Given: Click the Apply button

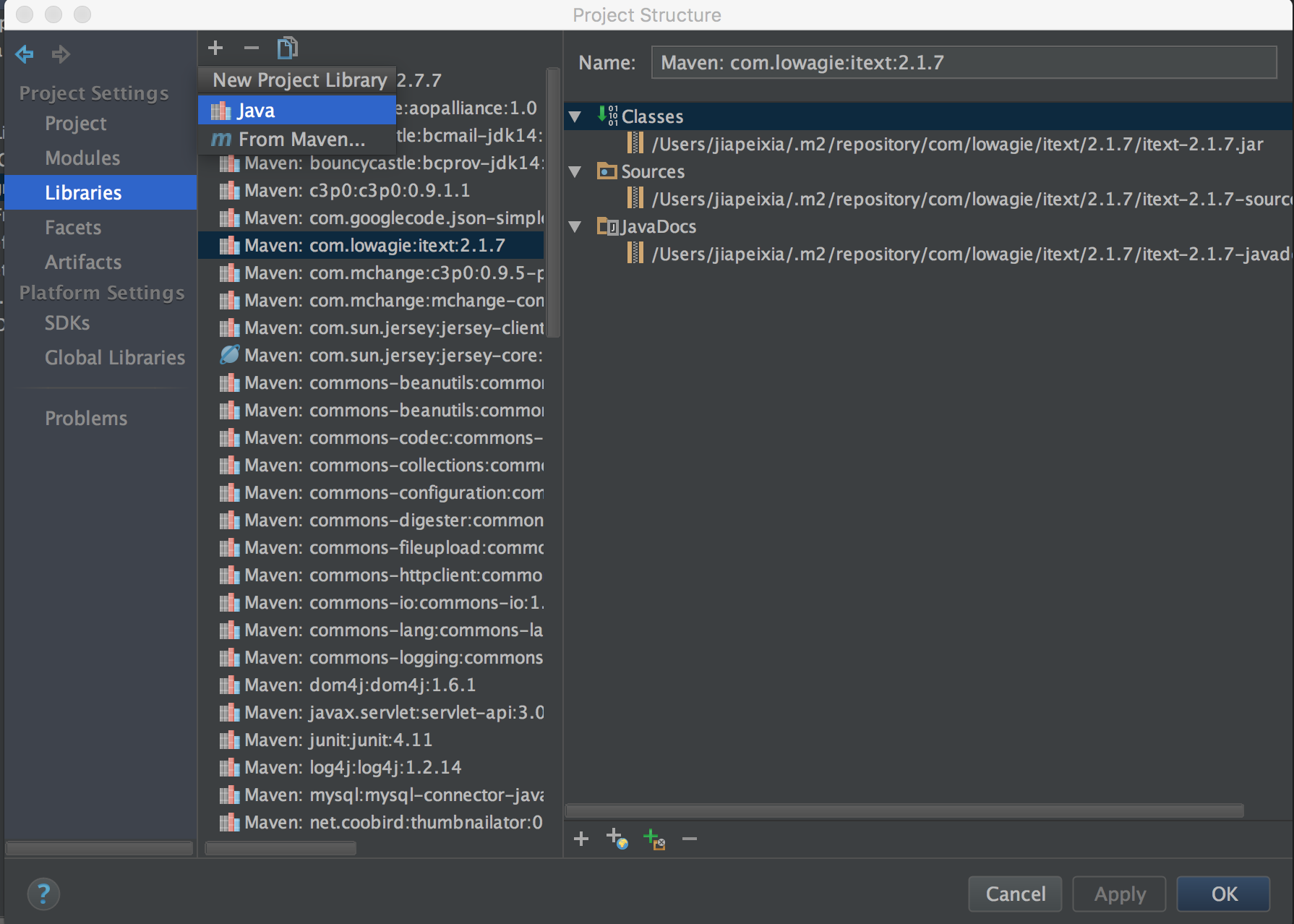Looking at the screenshot, I should (x=1119, y=894).
